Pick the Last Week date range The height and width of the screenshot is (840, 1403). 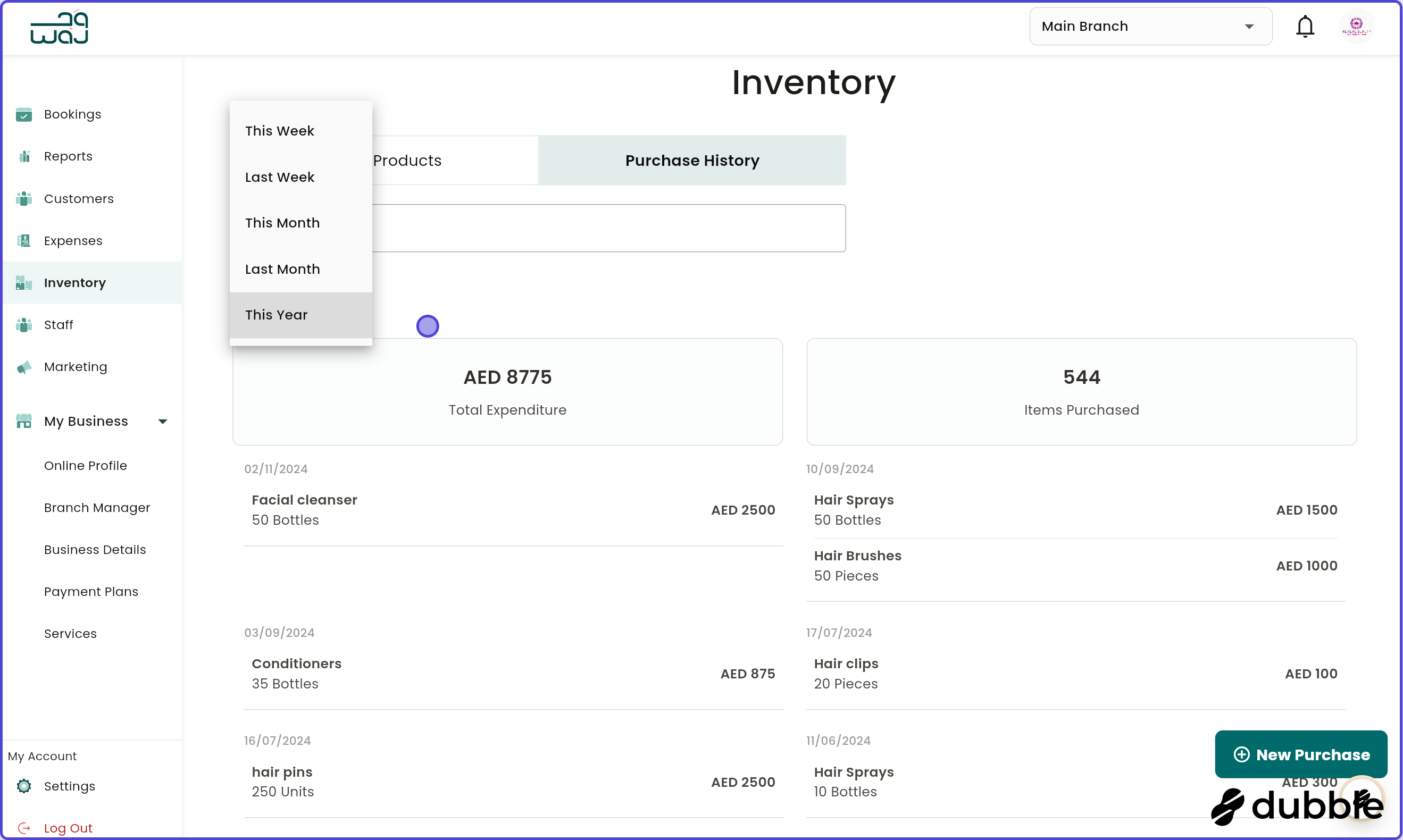tap(279, 177)
